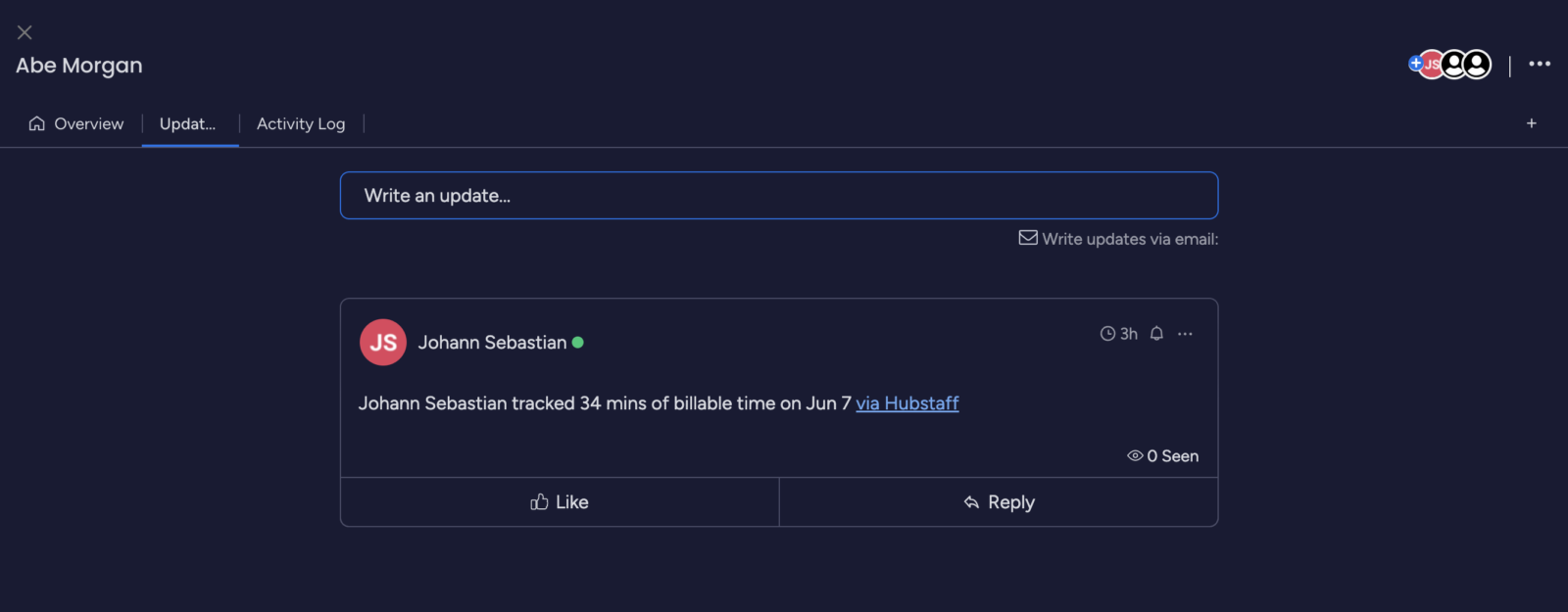Click the JS avatar on the update
Viewport: 1568px width, 612px height.
[x=383, y=343]
